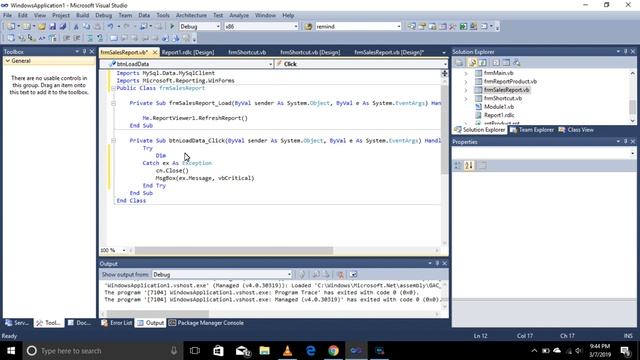Open the Package Manager Console tab
Image resolution: width=640 pixels, height=360 pixels.
pyautogui.click(x=207, y=323)
